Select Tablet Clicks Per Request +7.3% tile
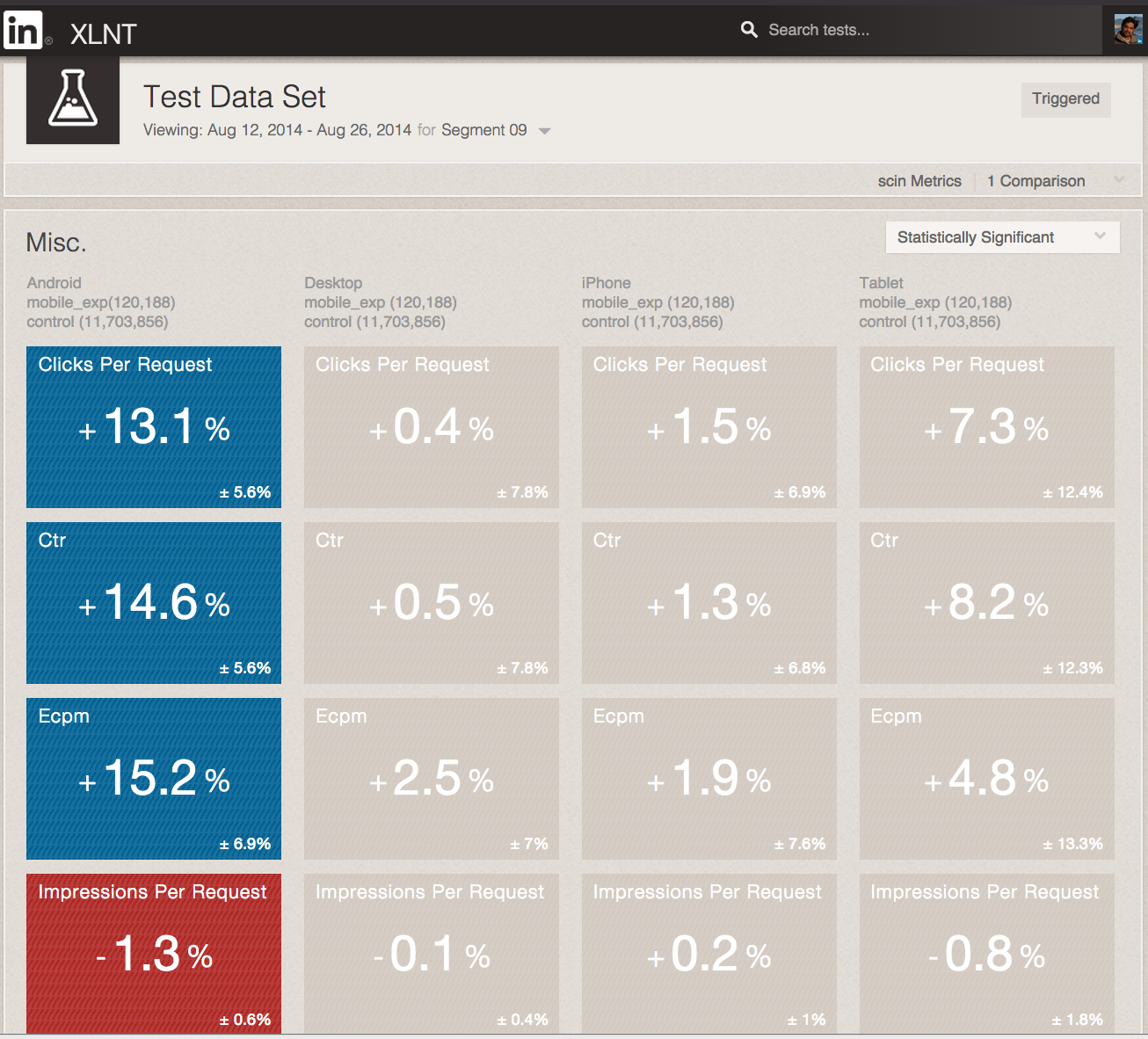1148x1039 pixels. point(986,427)
